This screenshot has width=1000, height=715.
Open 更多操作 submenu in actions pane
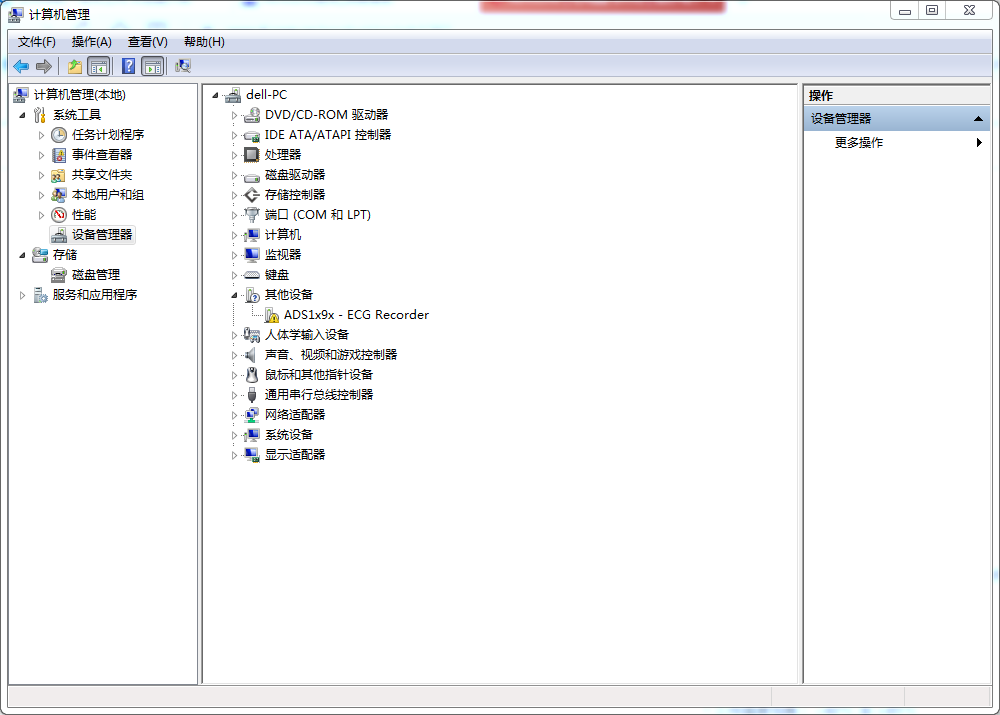[x=897, y=143]
